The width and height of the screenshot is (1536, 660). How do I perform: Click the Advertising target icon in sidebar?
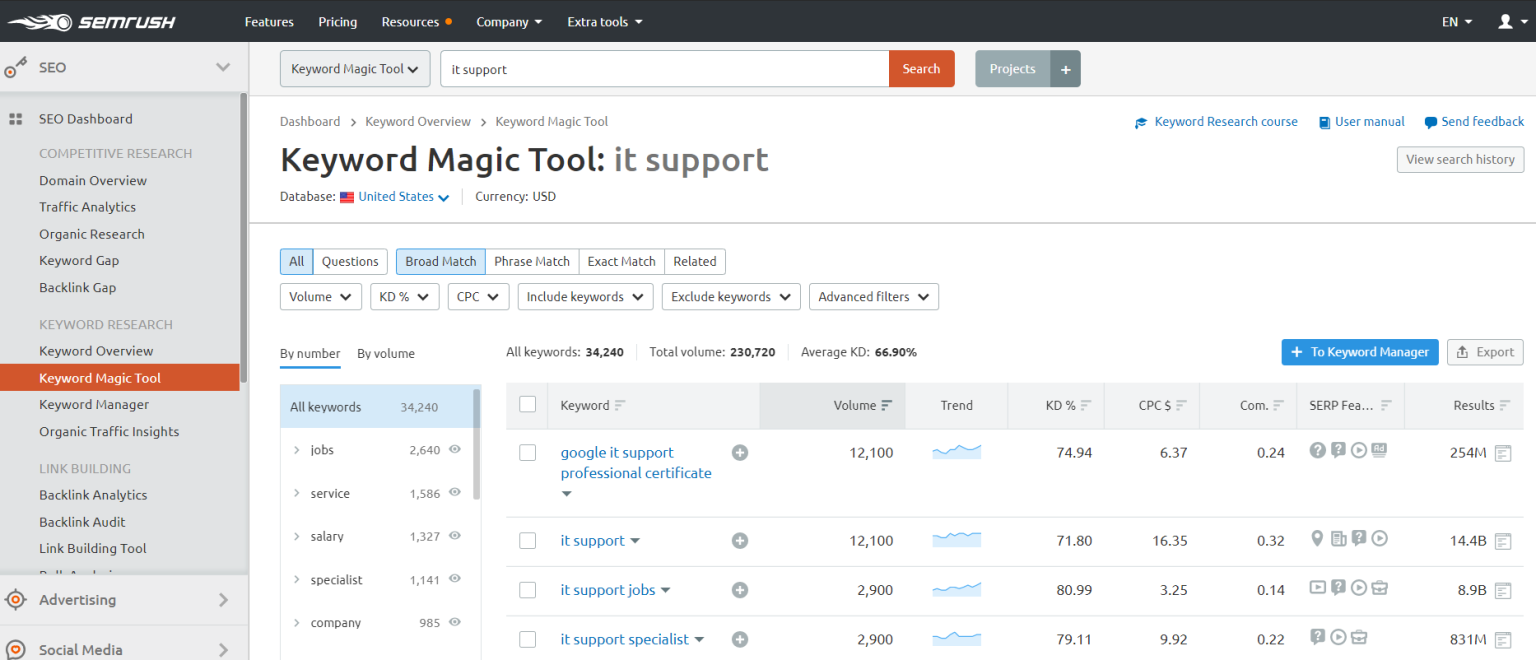(16, 600)
